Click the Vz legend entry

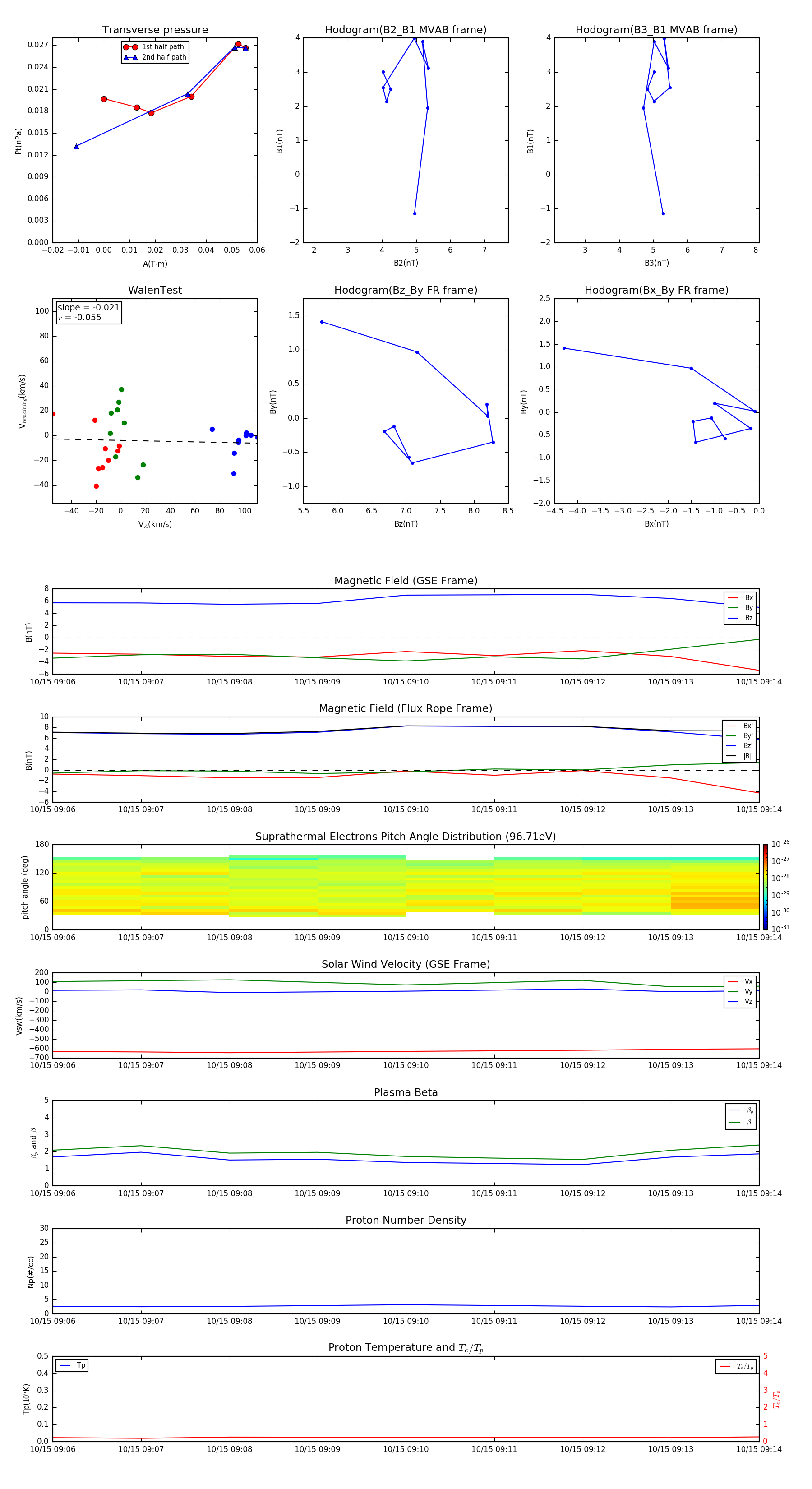pyautogui.click(x=740, y=1002)
